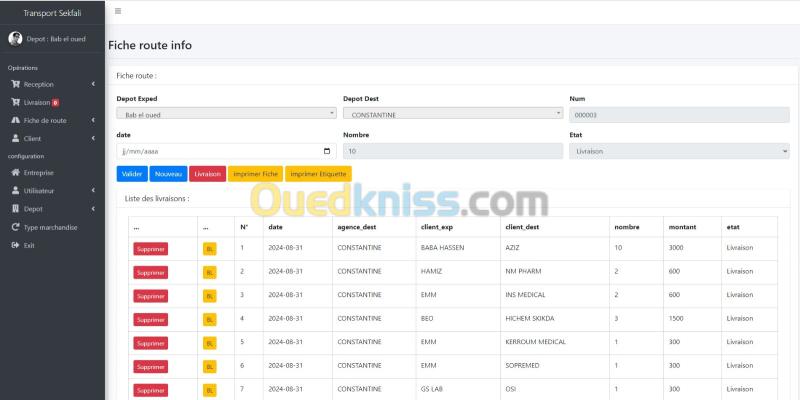This screenshot has height=400, width=800.
Task: Click the Depot building icon
Action: coord(15,209)
